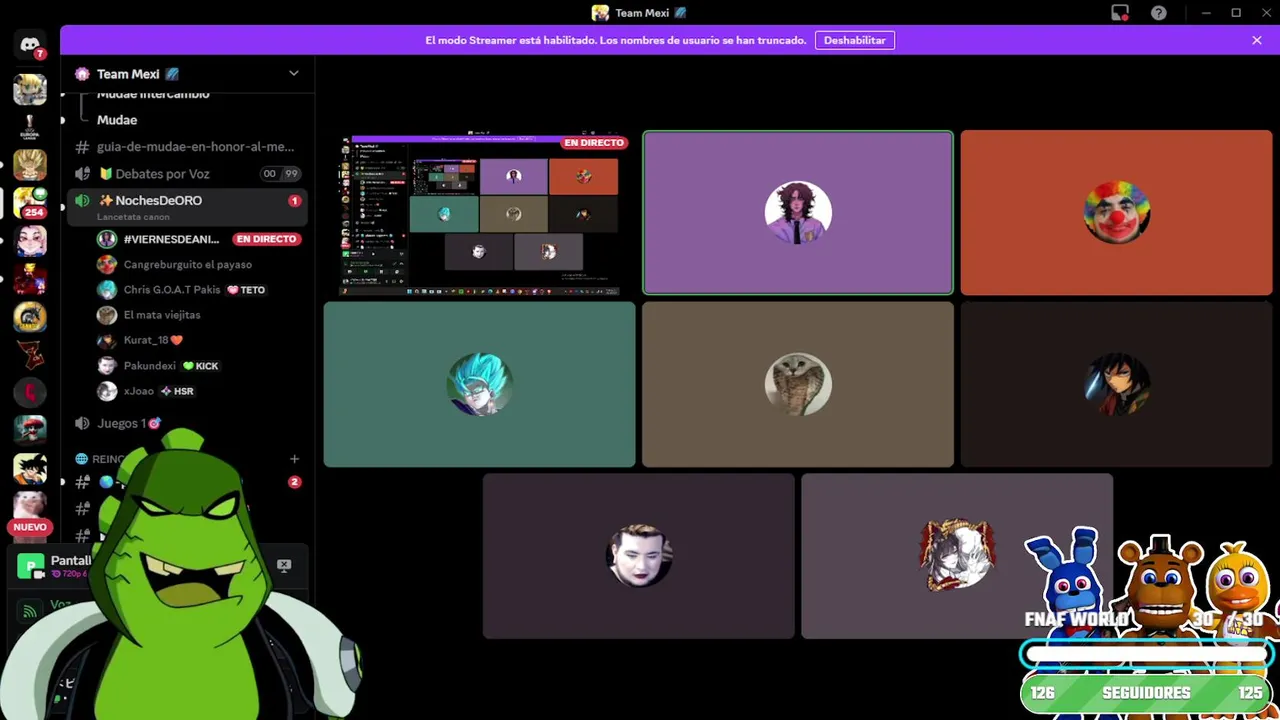
Task: Open the help question mark icon
Action: tap(1158, 13)
